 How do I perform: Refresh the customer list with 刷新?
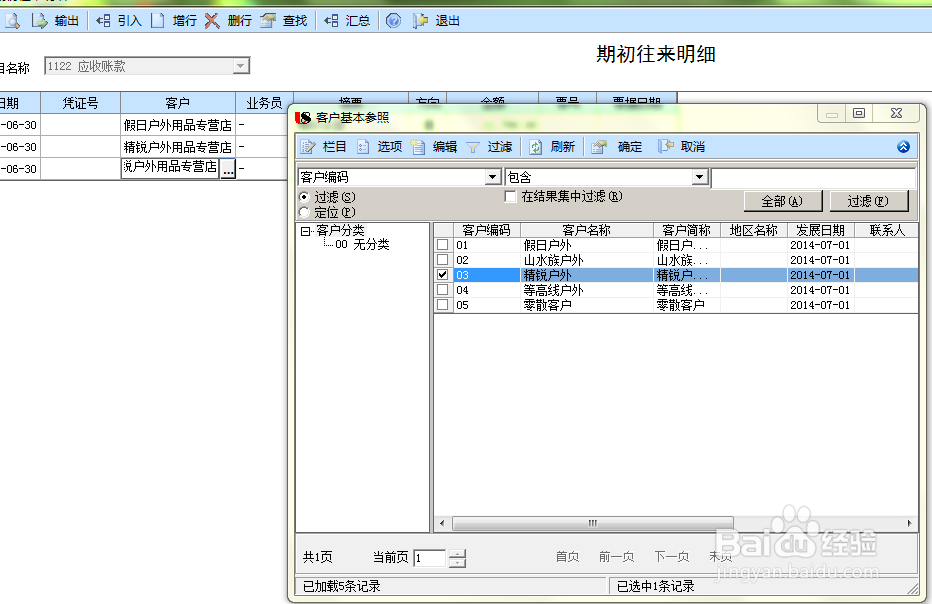tap(552, 147)
